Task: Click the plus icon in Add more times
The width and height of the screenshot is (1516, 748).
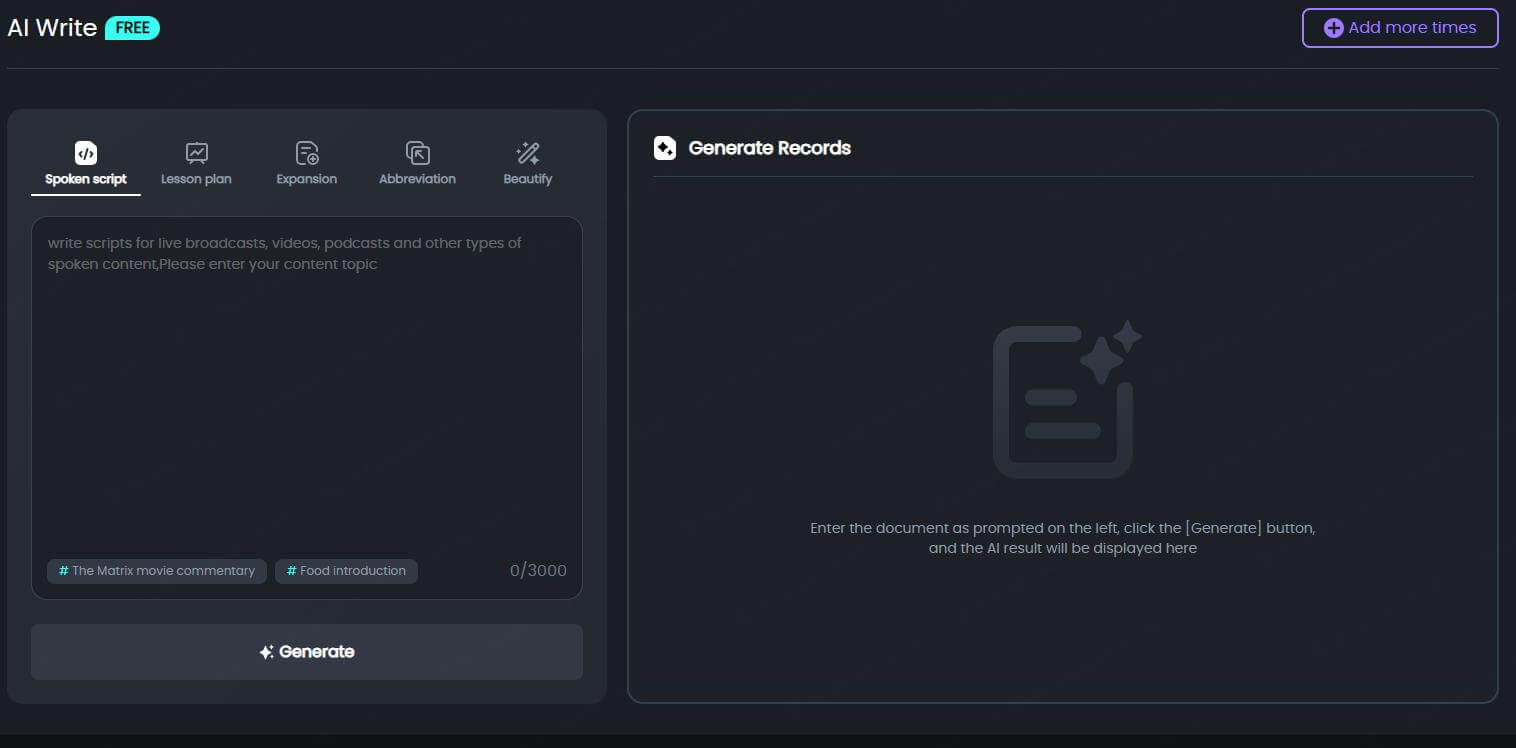Action: point(1333,28)
